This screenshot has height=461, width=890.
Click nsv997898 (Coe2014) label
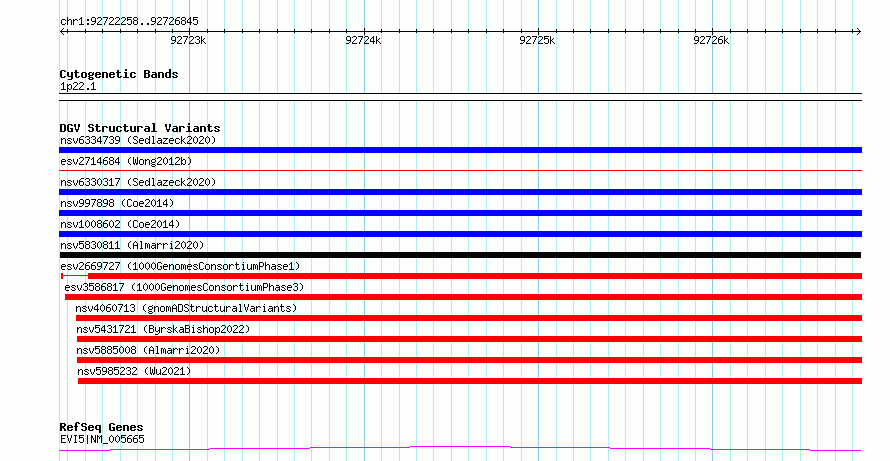[117, 203]
